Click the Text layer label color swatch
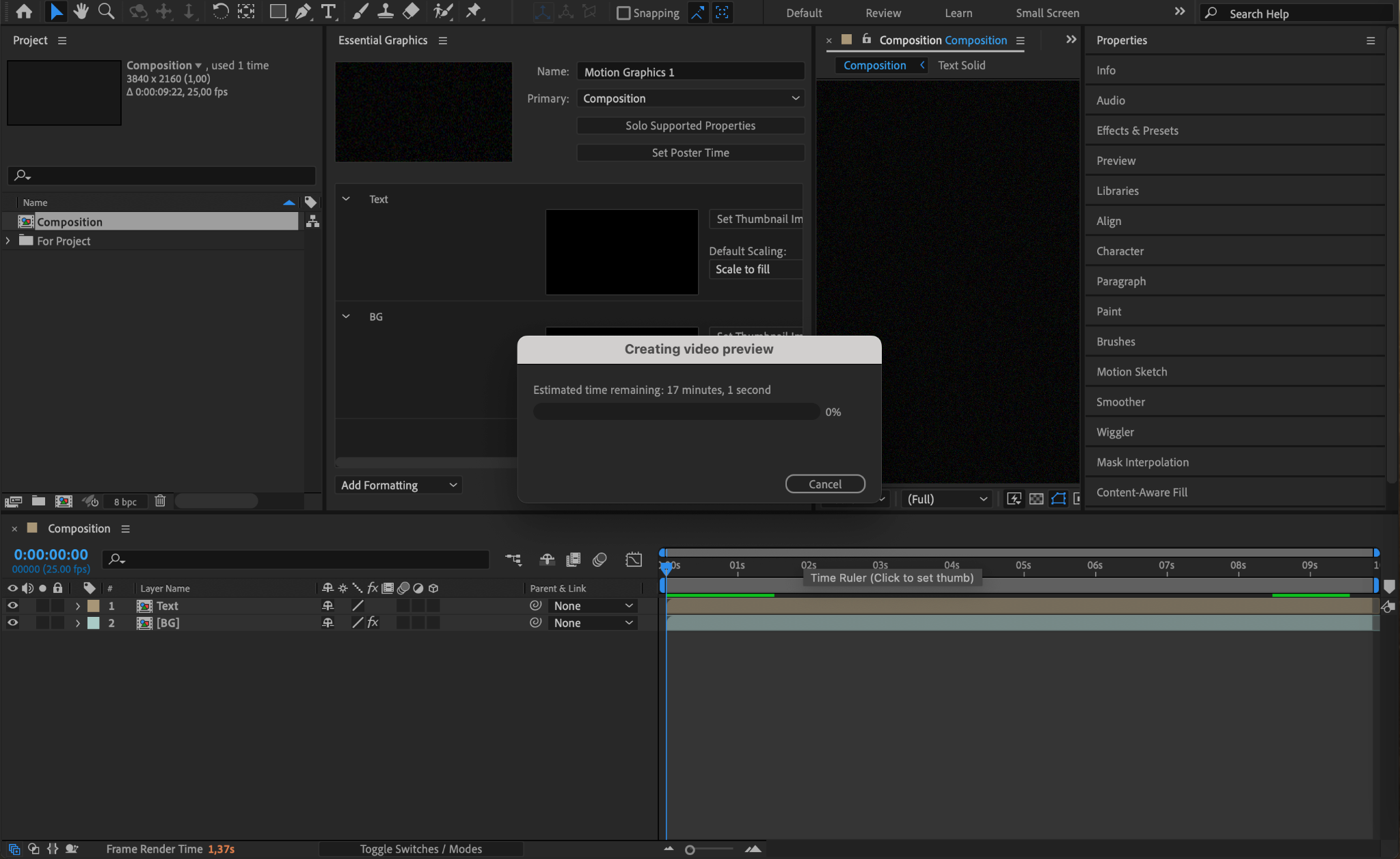1400x859 pixels. click(94, 606)
